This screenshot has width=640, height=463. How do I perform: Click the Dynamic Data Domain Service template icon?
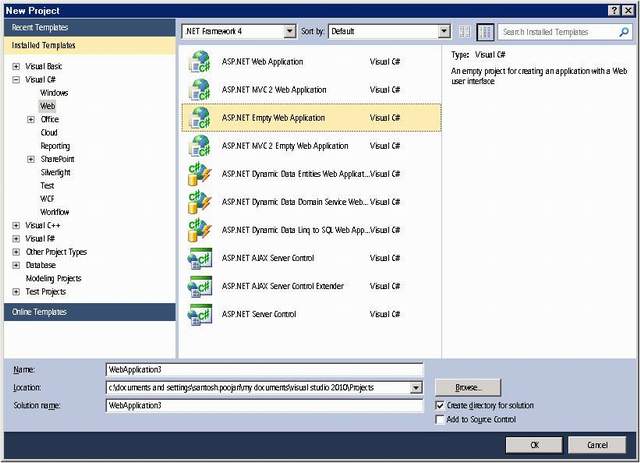[x=200, y=202]
